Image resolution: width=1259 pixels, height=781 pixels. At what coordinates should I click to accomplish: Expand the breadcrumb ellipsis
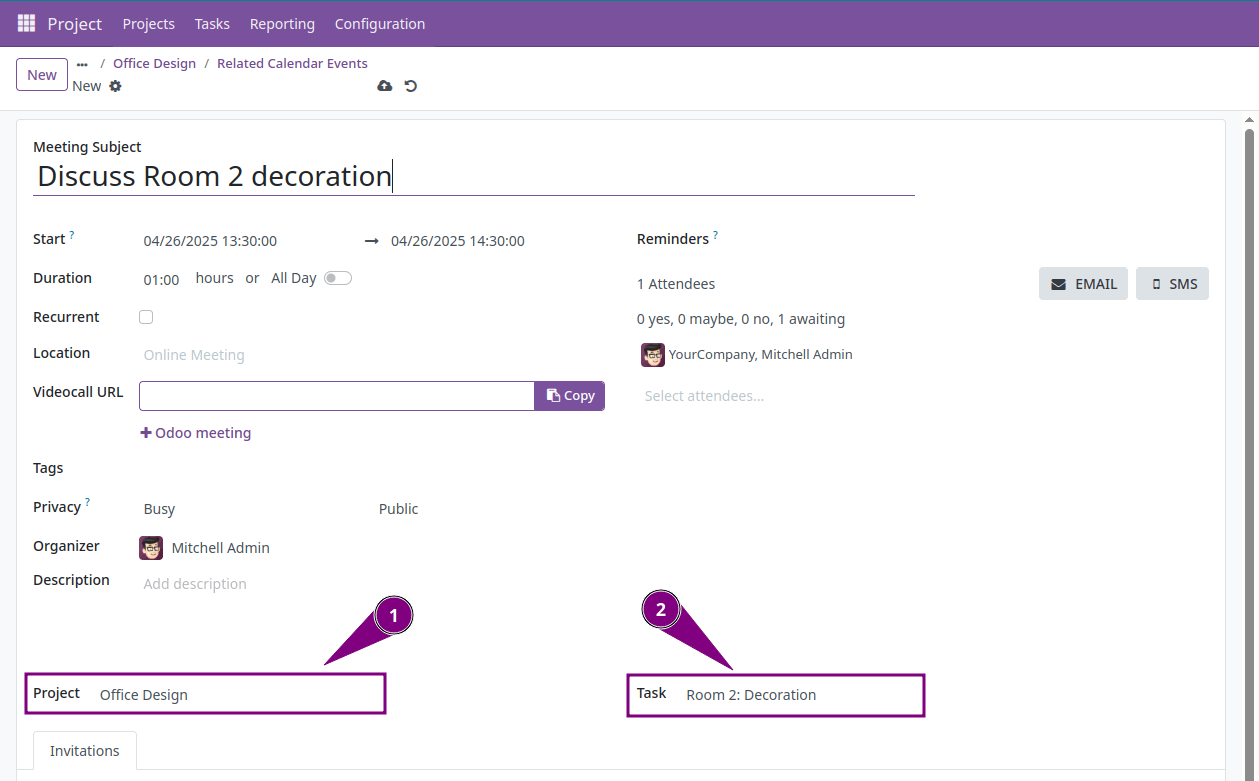pos(80,62)
